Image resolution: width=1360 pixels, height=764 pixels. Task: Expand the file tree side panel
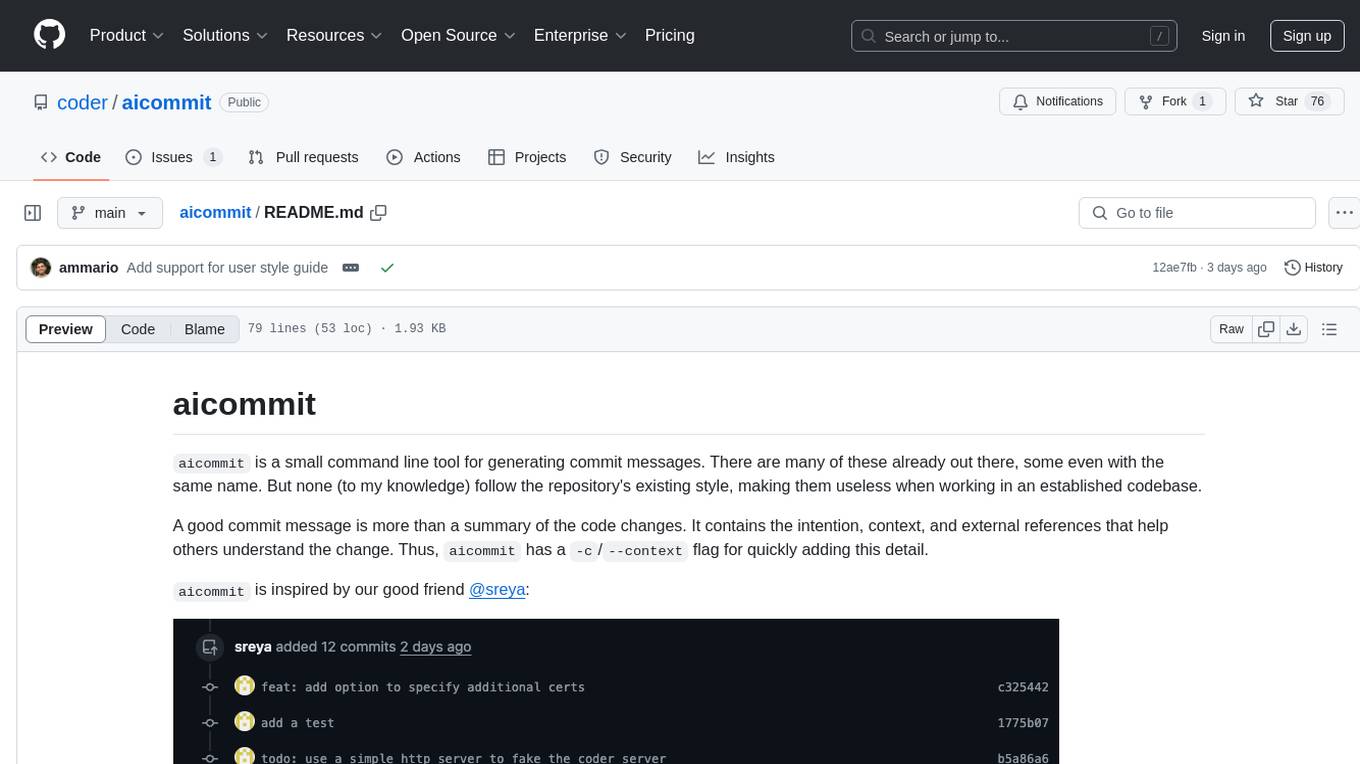click(x=32, y=213)
